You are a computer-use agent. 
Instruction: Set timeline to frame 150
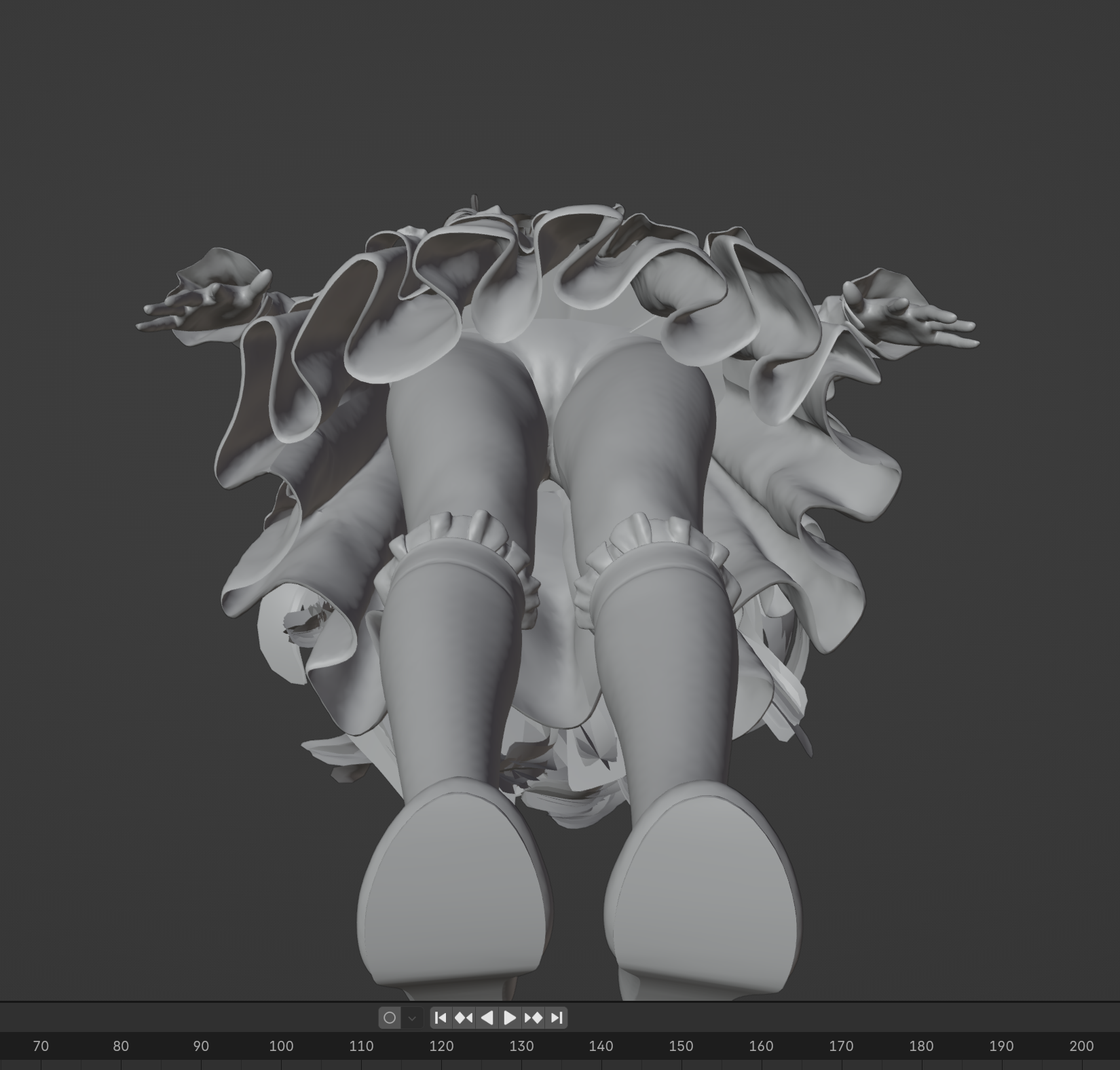[x=681, y=1046]
